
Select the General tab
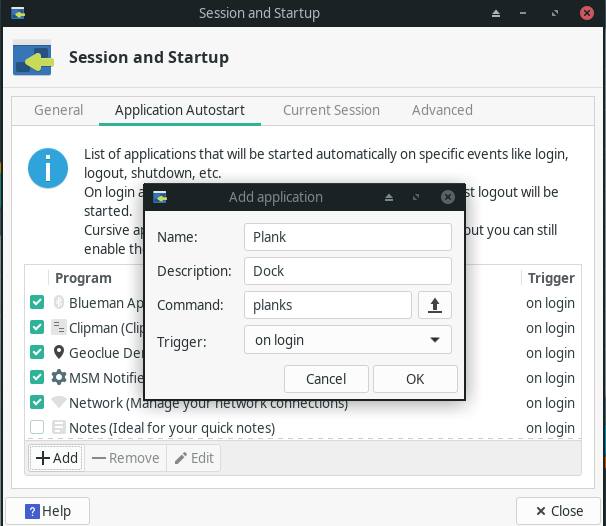click(x=58, y=110)
